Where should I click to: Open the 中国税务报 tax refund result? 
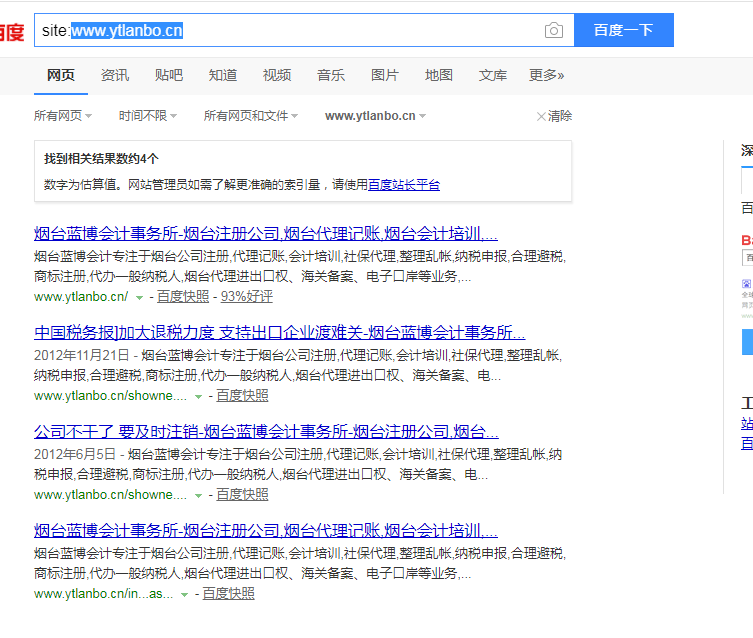(x=279, y=333)
